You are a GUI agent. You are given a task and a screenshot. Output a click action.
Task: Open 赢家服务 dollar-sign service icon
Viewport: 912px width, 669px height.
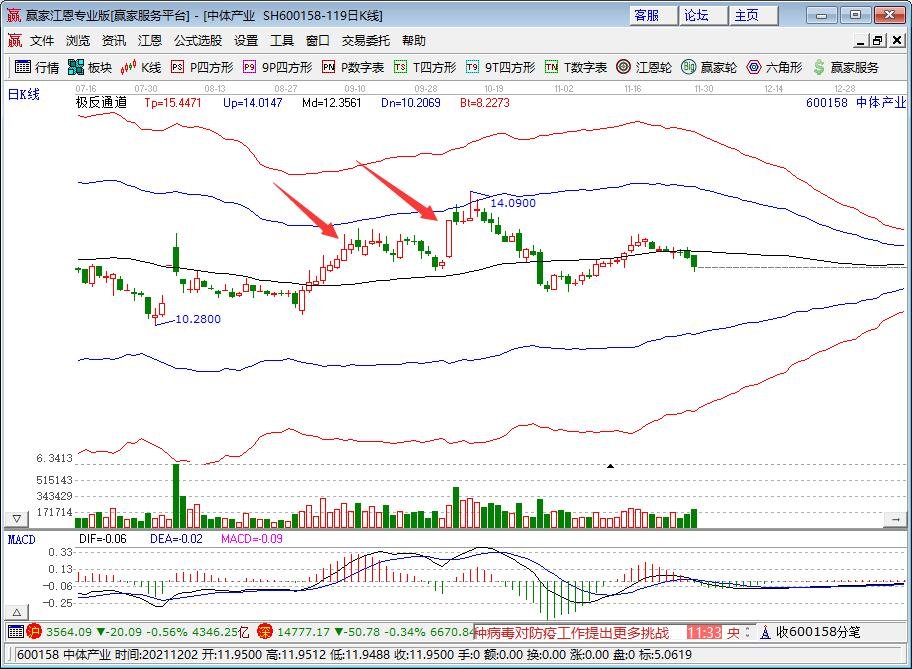click(819, 67)
